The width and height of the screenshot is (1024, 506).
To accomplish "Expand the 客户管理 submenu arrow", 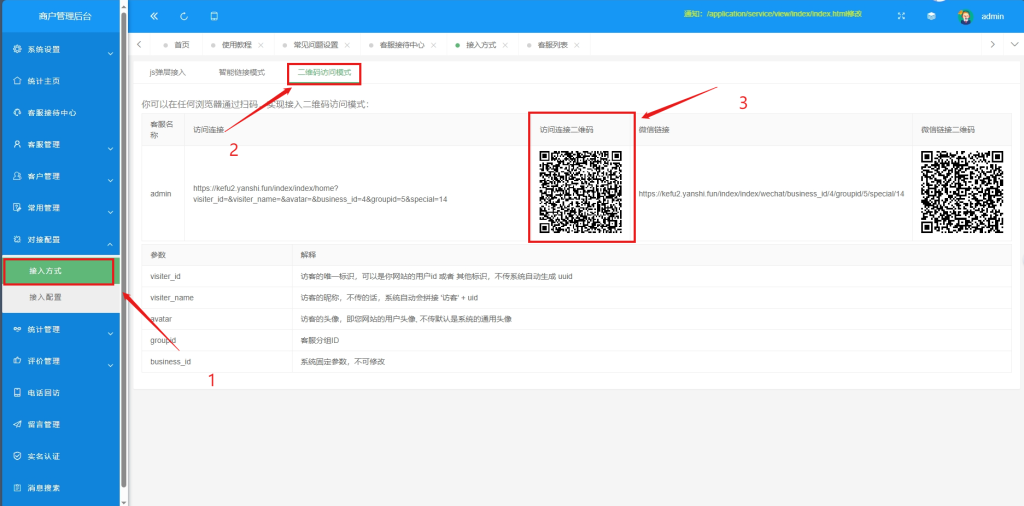I will click(110, 180).
